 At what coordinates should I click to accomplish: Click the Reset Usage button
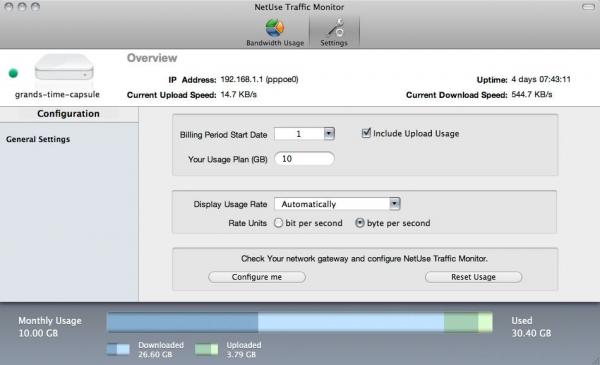[473, 277]
